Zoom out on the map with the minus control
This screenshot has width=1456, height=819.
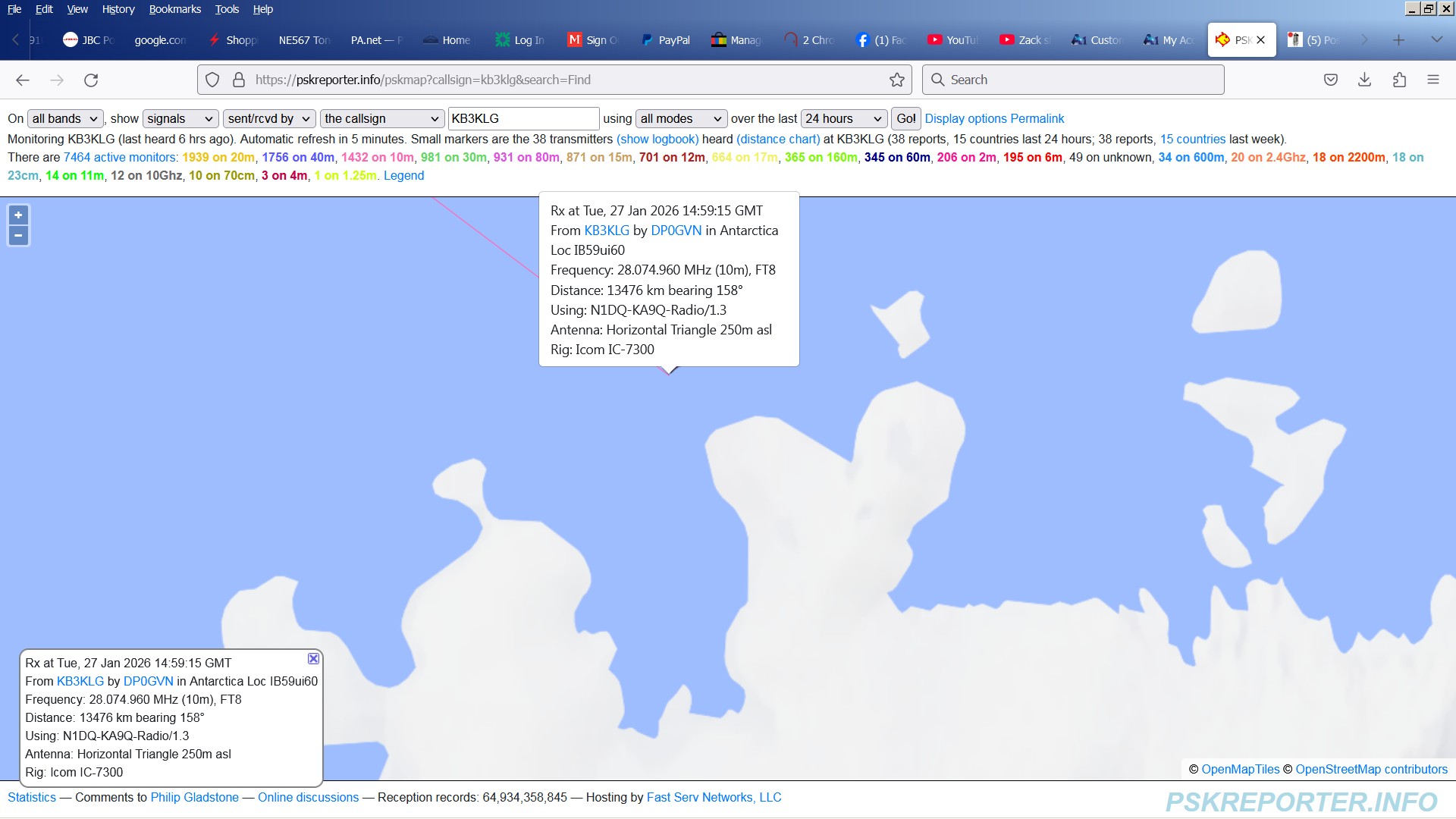18,235
